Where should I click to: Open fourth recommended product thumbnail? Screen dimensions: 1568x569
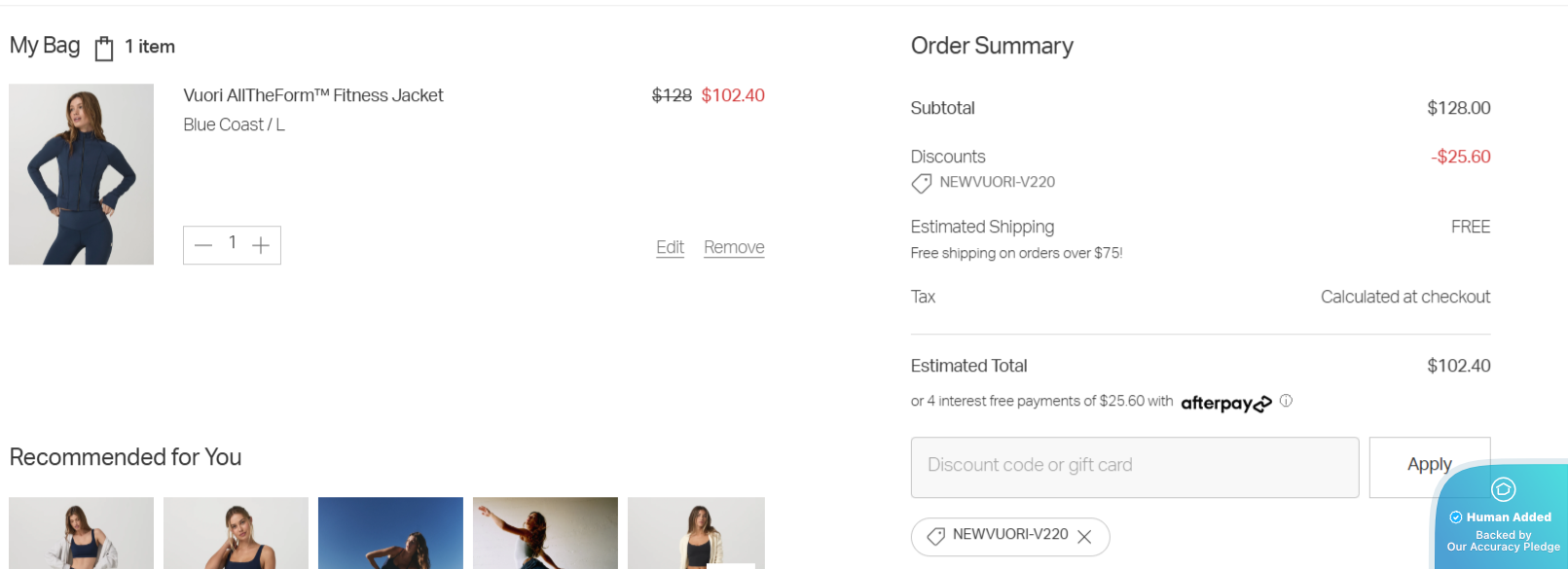[x=545, y=532]
